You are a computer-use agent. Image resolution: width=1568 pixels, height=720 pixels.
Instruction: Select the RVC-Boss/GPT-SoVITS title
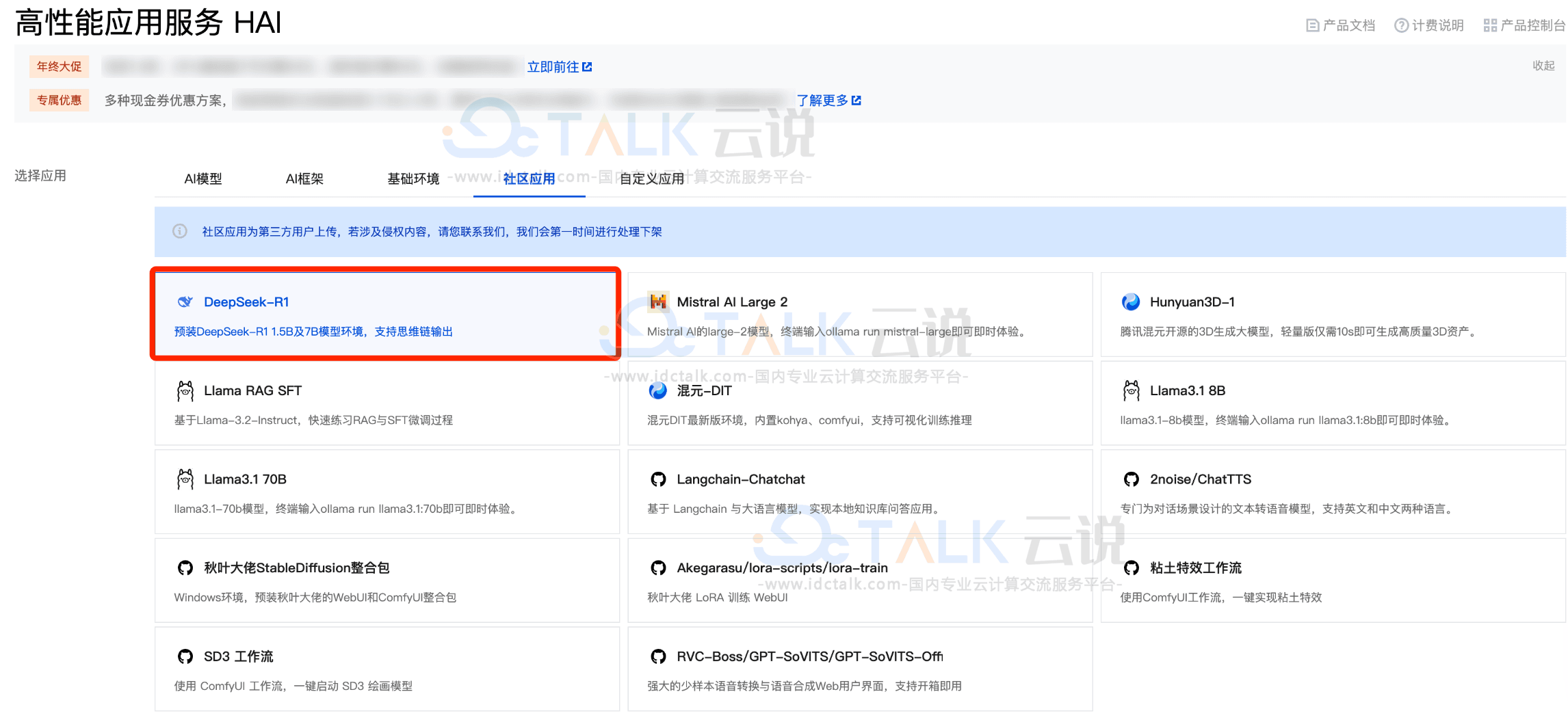click(810, 656)
